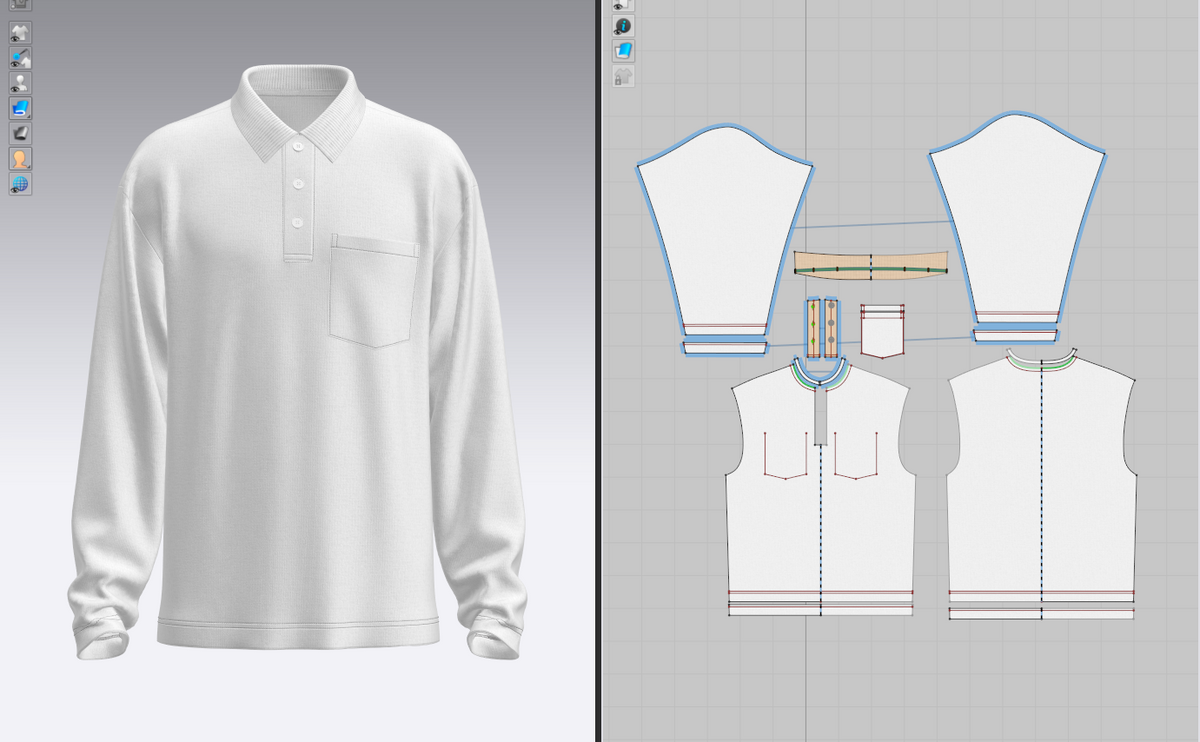Open avatar skin render style options
Screen dimensions: 1200x742
(20, 158)
